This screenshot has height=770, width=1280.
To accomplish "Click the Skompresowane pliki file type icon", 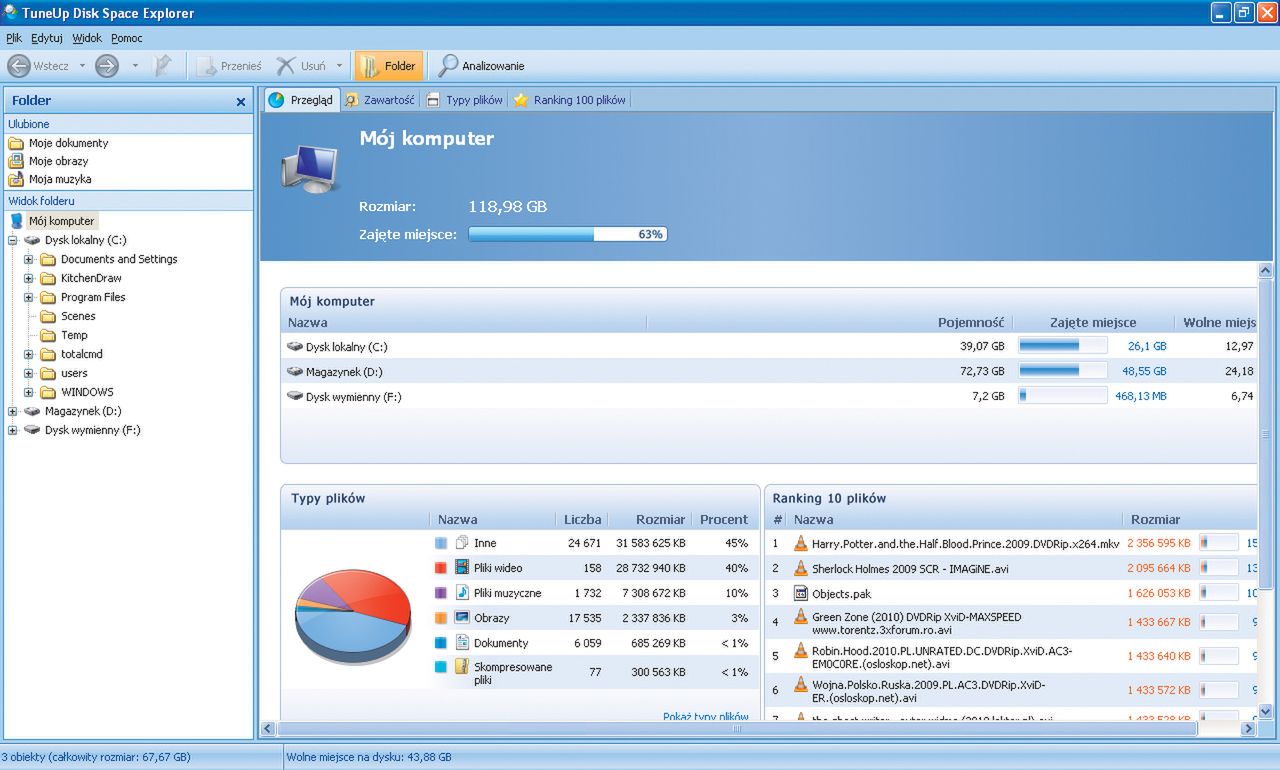I will point(462,667).
